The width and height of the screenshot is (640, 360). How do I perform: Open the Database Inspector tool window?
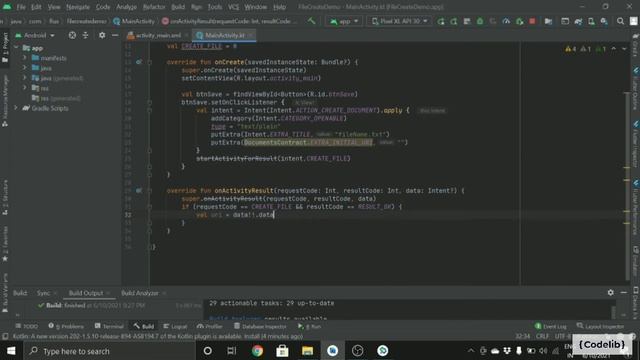point(260,327)
